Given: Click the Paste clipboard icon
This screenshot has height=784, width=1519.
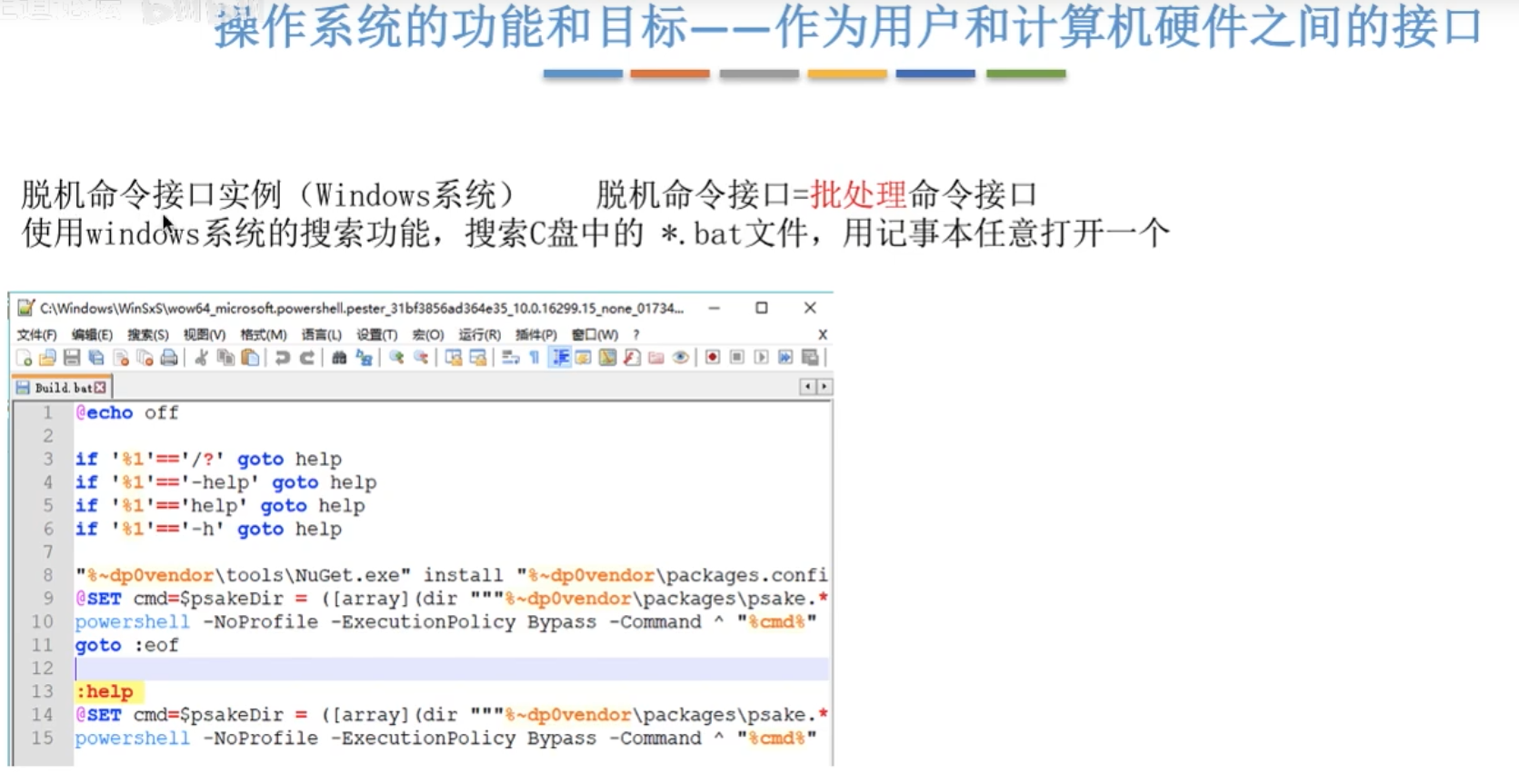Looking at the screenshot, I should click(x=250, y=358).
